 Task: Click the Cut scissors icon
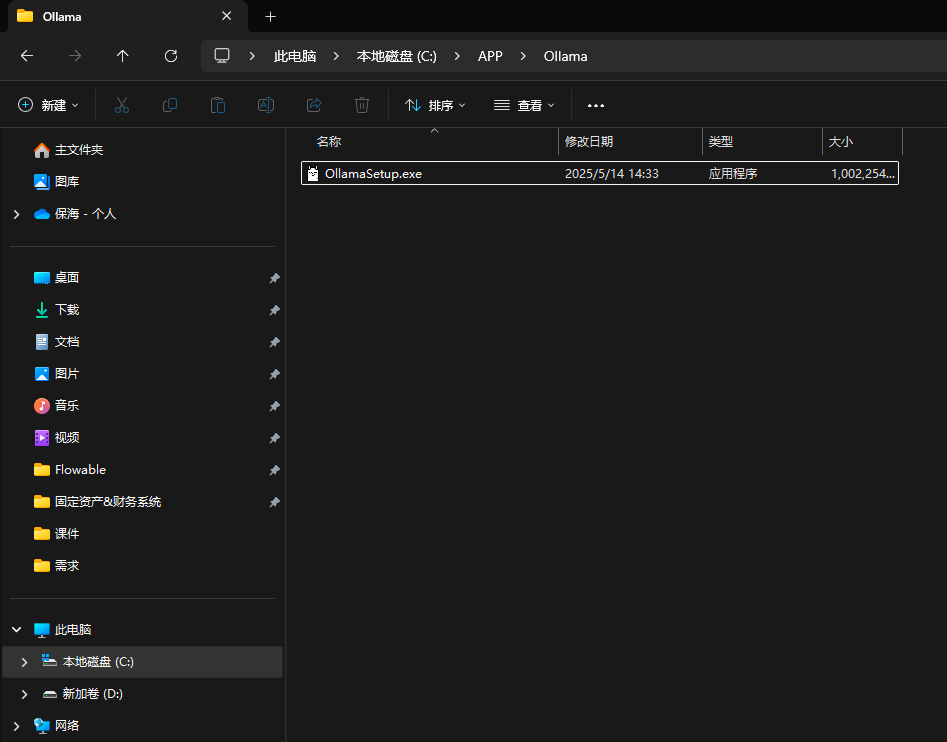[x=122, y=105]
